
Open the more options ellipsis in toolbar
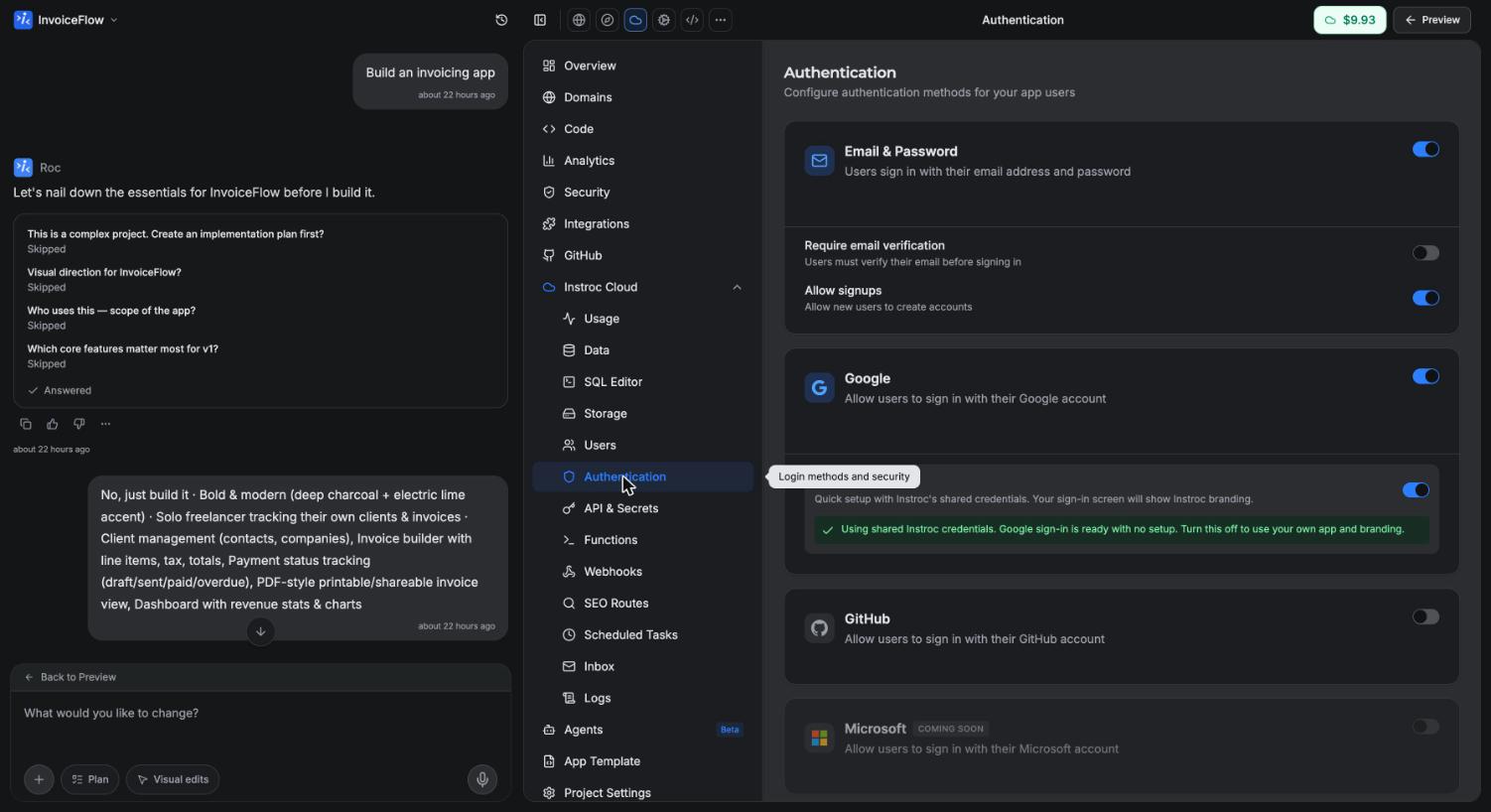click(721, 20)
